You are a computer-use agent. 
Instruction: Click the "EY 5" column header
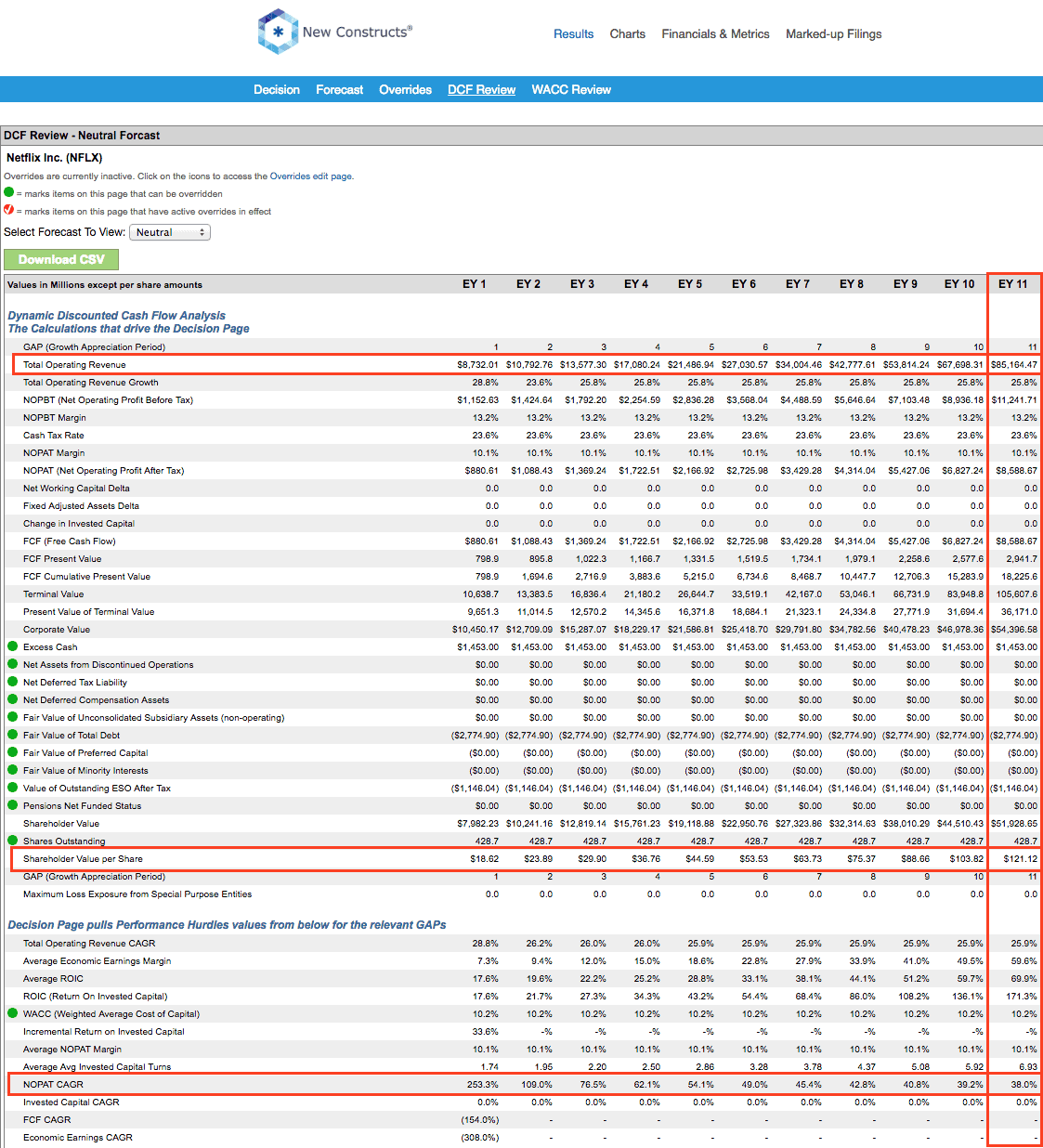click(690, 284)
